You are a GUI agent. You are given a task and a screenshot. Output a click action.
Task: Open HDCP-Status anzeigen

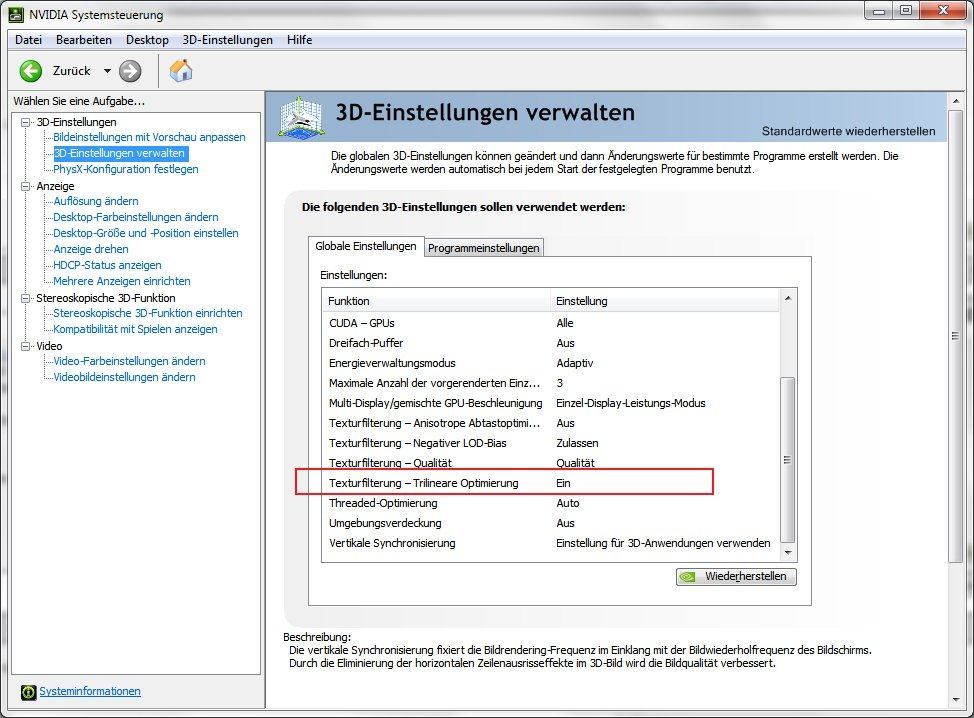coord(107,265)
